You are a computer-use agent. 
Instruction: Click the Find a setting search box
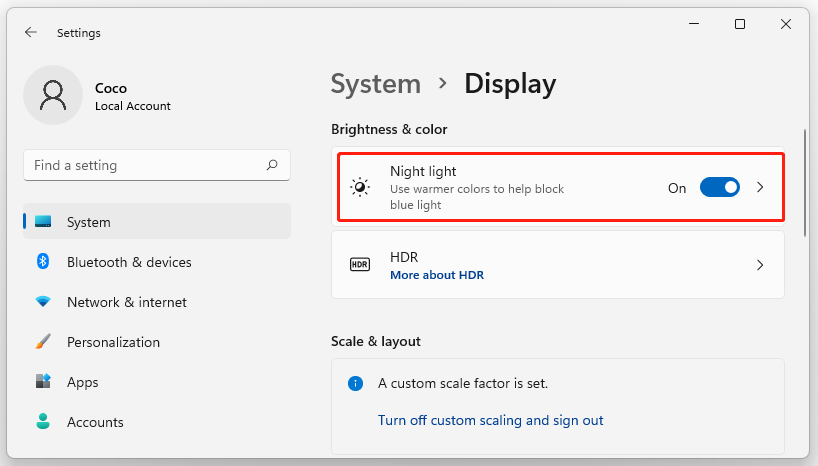click(157, 165)
